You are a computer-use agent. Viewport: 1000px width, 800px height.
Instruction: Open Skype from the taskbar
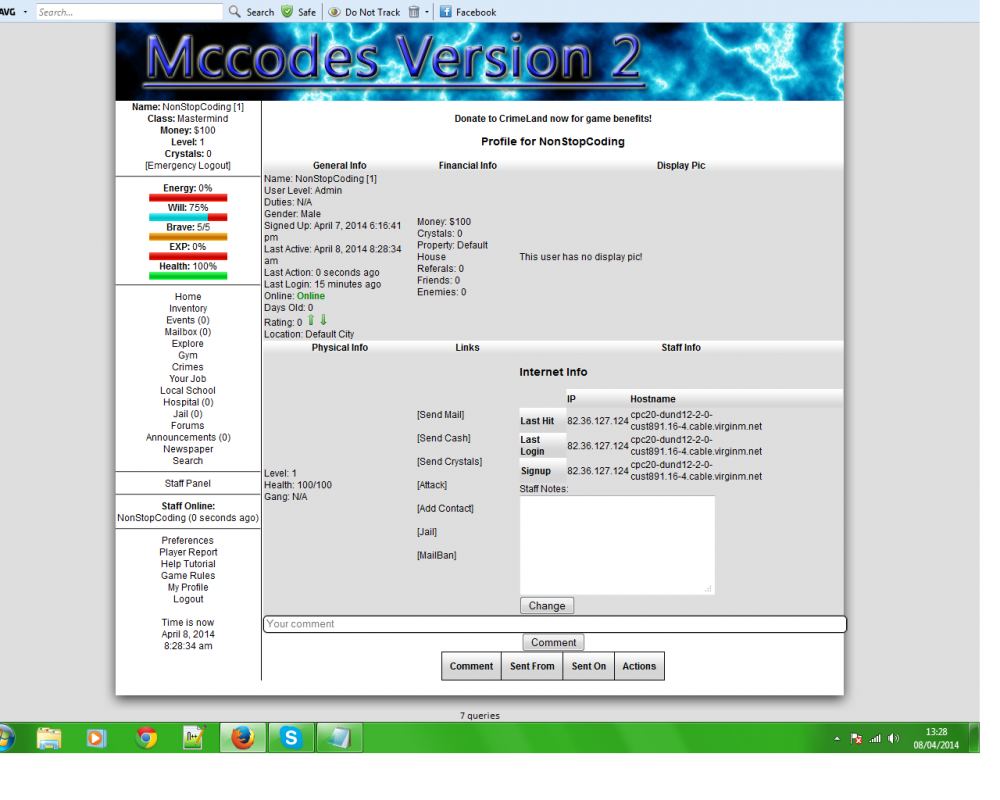[291, 737]
